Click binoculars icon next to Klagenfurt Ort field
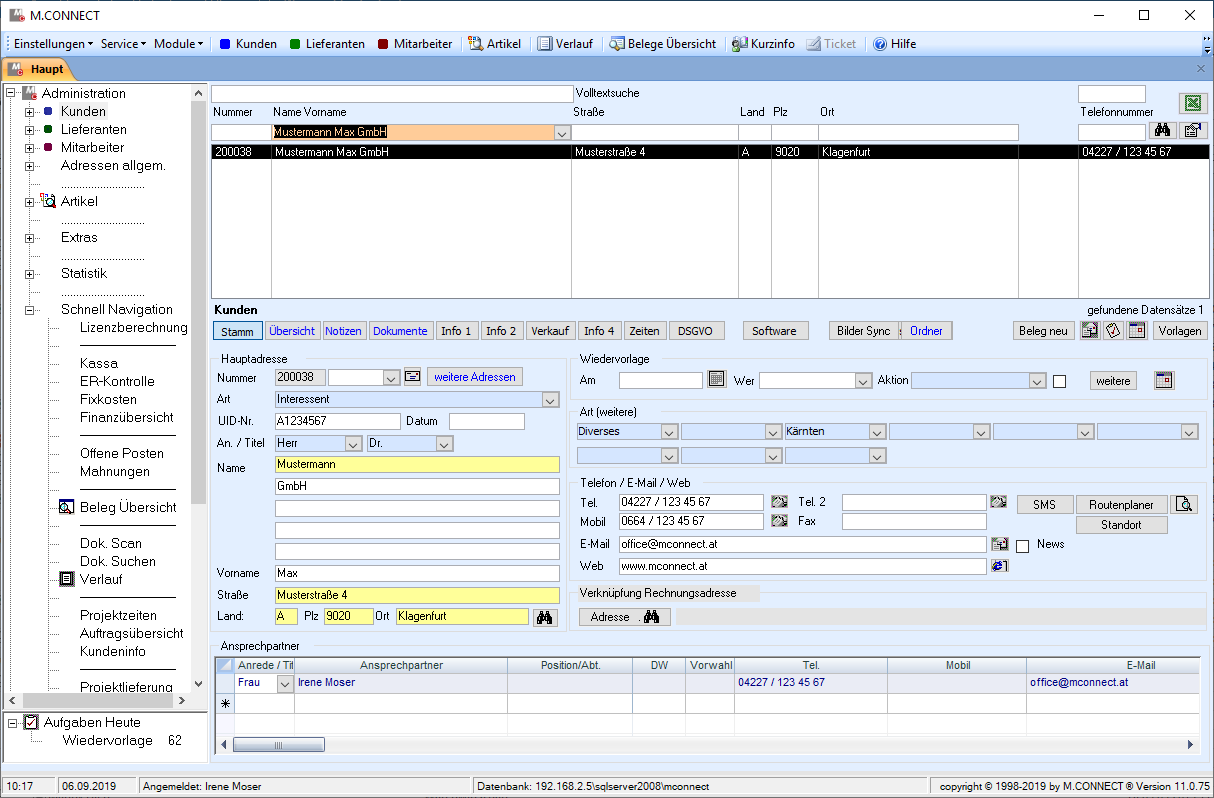Screen dimensions: 1214x798 [x=545, y=617]
